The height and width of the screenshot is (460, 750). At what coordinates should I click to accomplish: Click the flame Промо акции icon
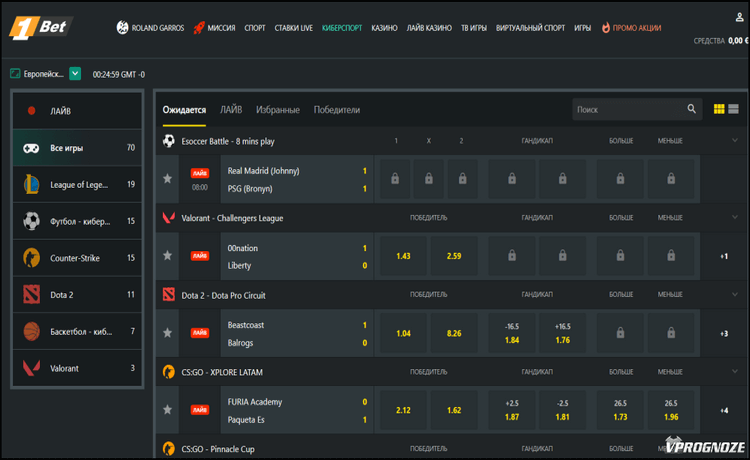click(x=606, y=28)
